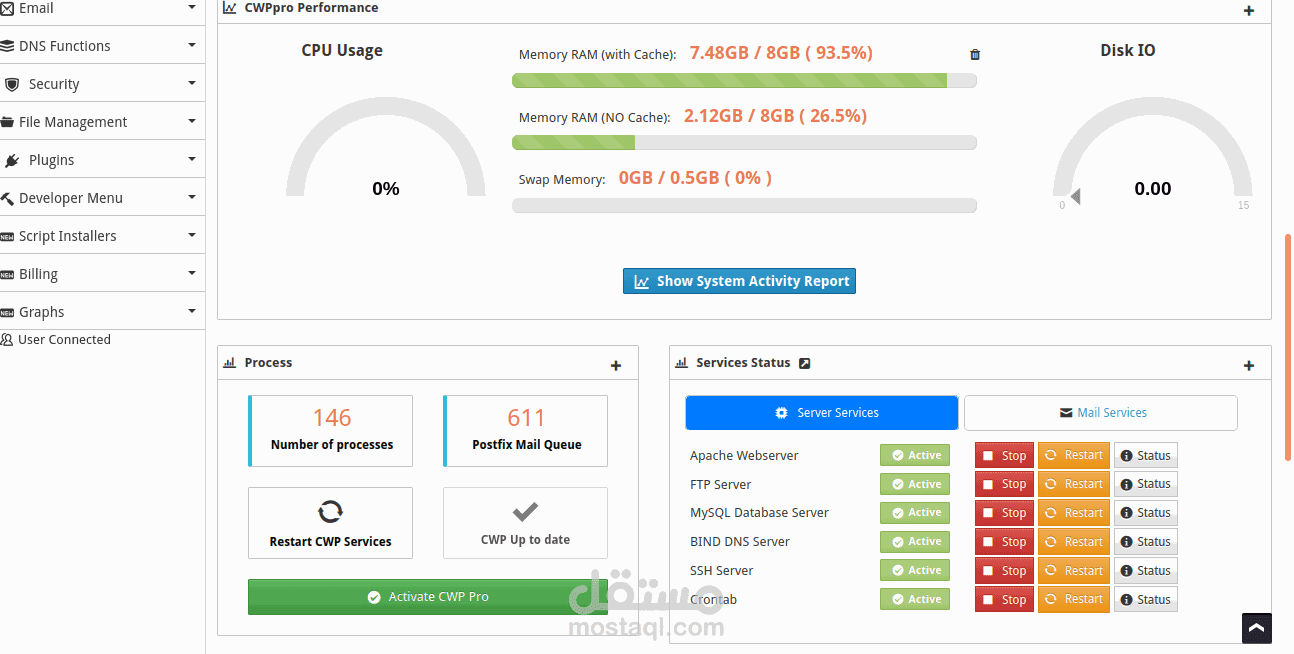Stop the BIND DNS Server

pos(1004,542)
